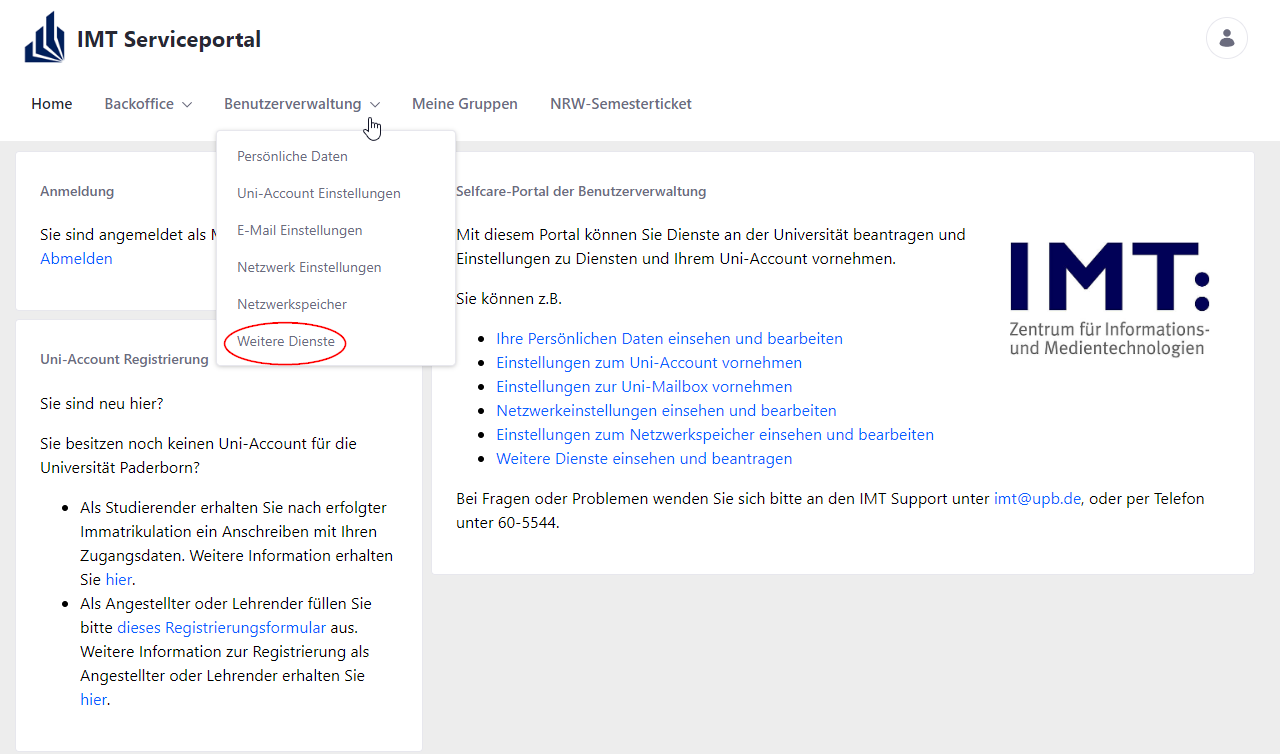Go to the Home tab
Screen dimensions: 1280x754
pos(52,104)
